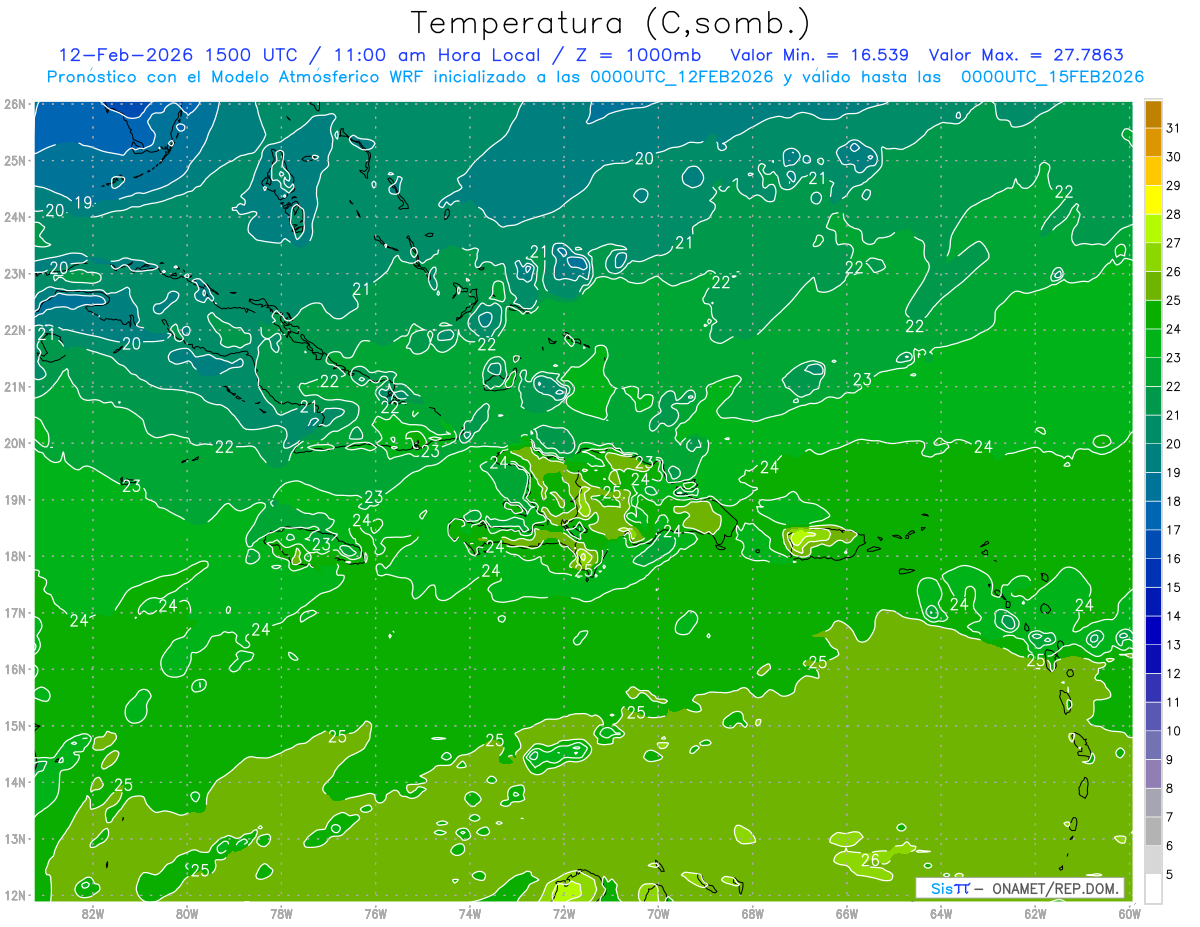Click the end time '0000UTC_15FEB2026'
Image resolution: width=1200 pixels, height=927 pixels.
point(1053,77)
